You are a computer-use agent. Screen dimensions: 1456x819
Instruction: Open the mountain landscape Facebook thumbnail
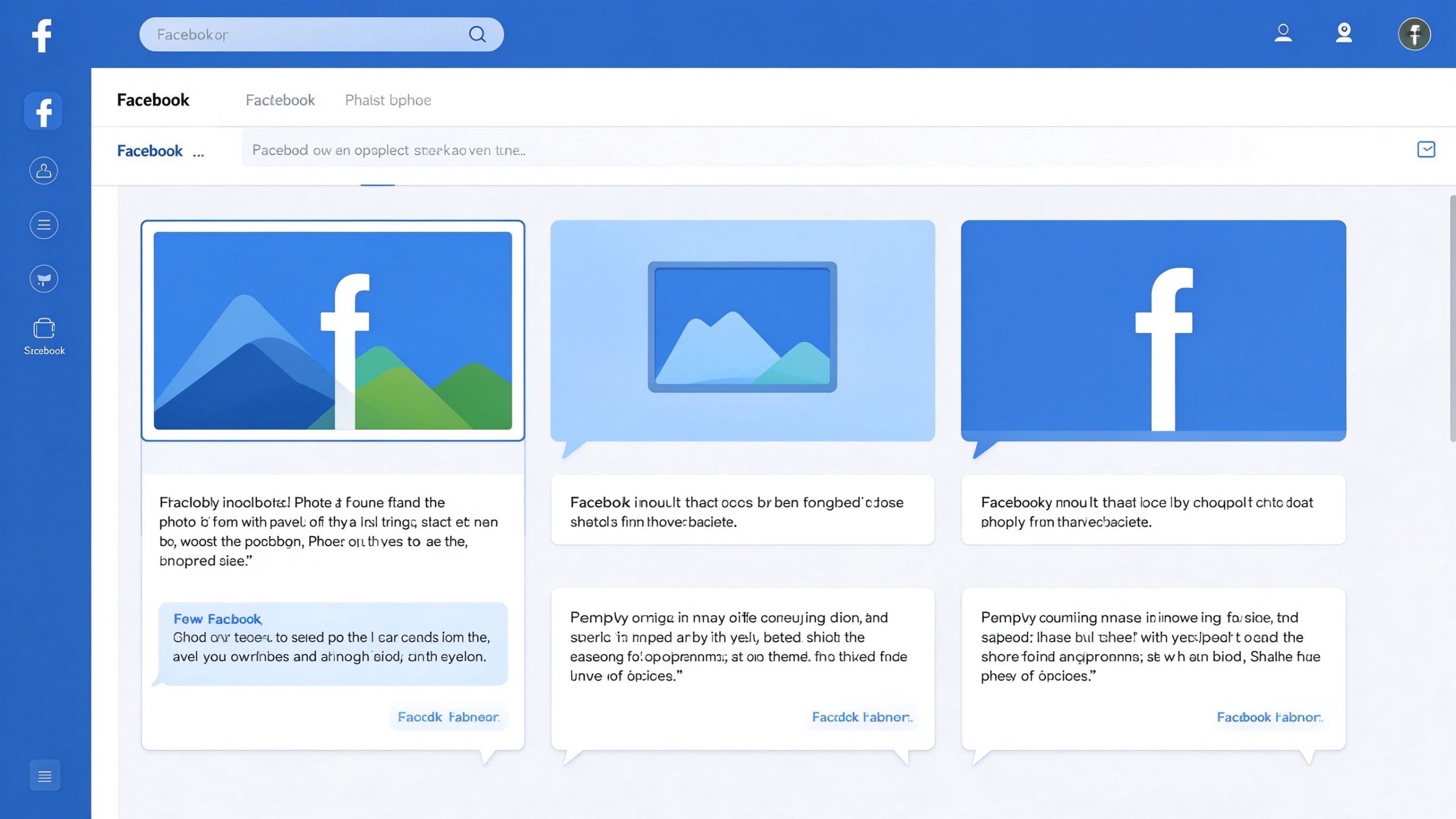tap(333, 330)
